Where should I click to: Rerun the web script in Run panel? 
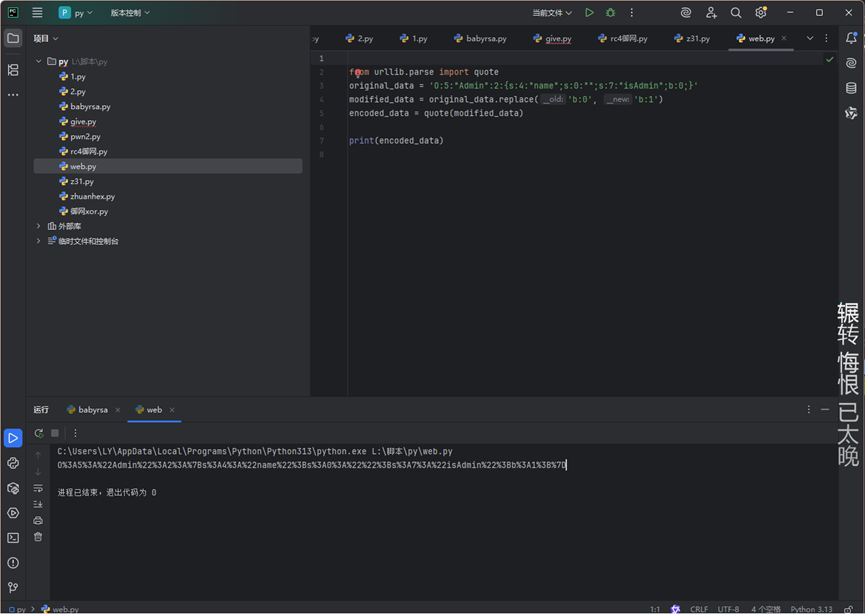pos(39,433)
